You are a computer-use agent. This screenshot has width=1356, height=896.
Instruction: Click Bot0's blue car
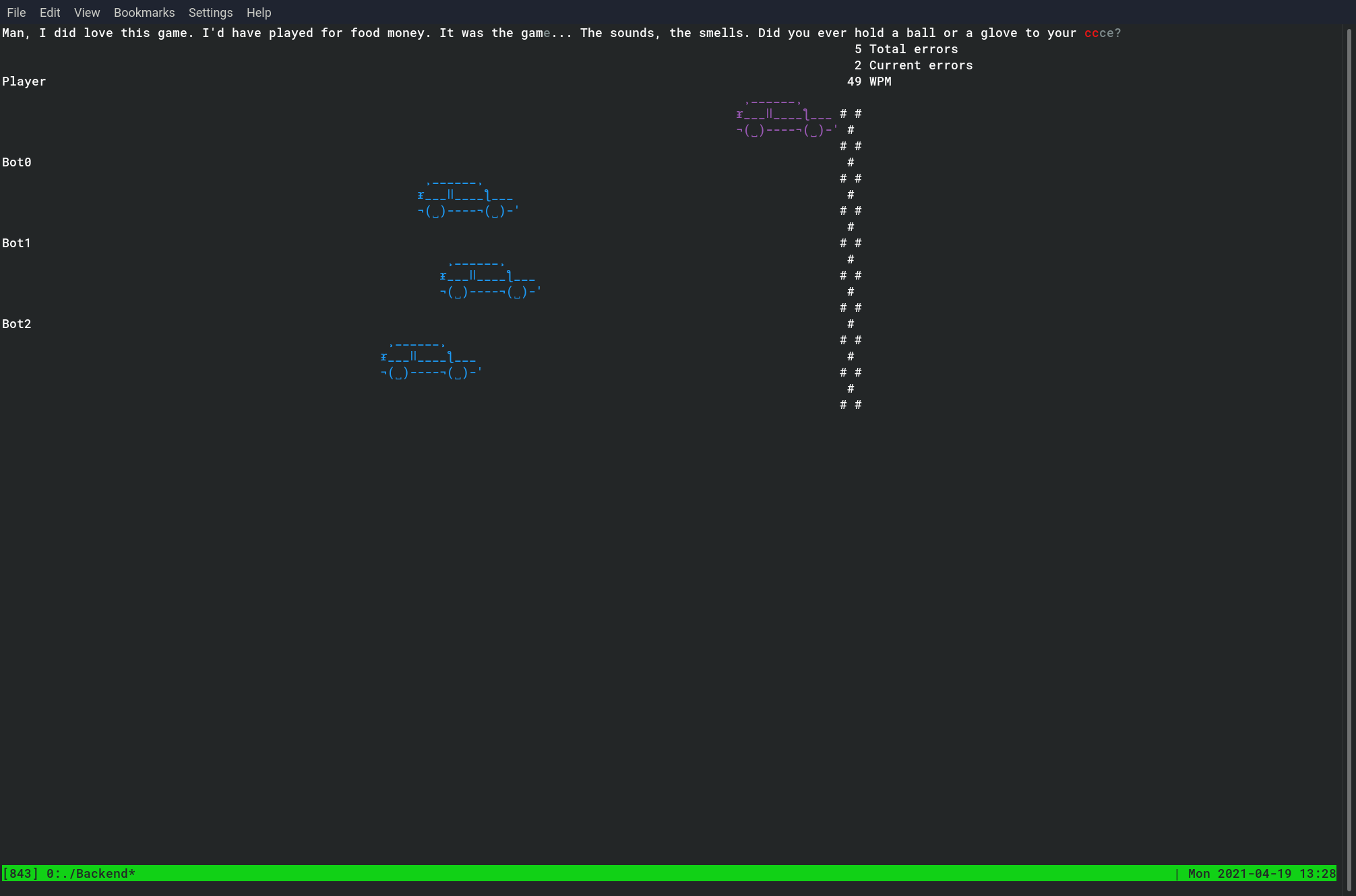point(468,198)
